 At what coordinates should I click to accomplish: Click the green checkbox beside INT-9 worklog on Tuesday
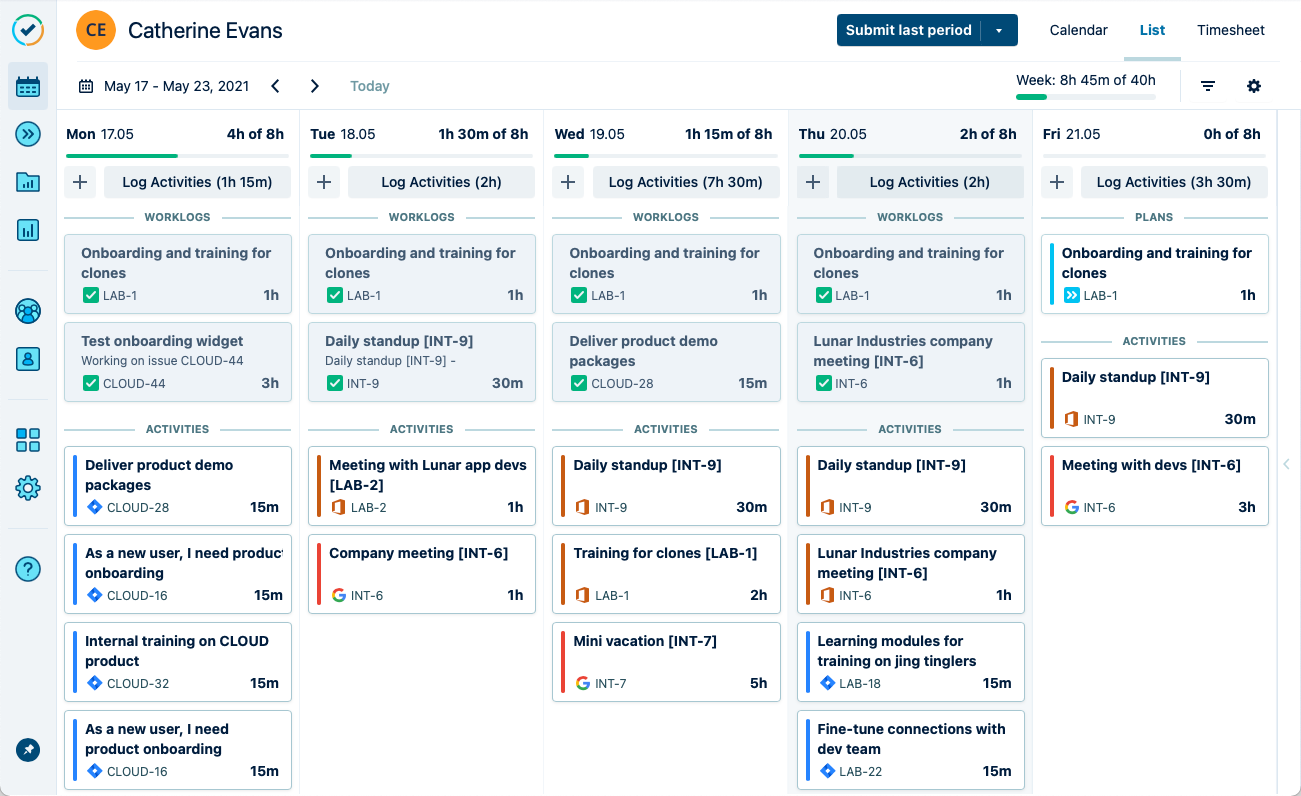[335, 383]
